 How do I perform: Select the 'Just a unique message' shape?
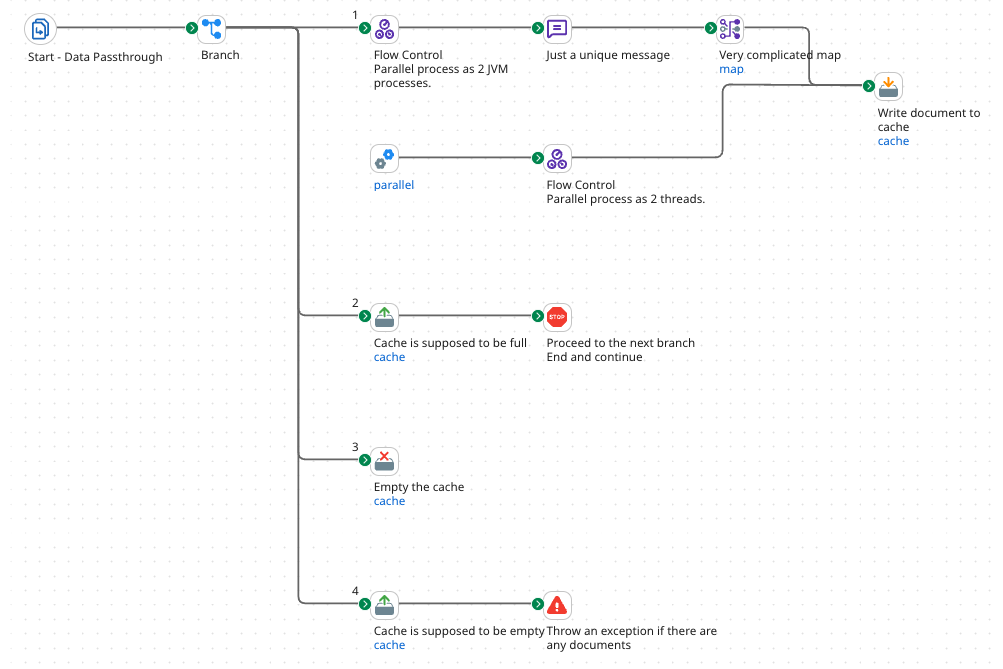tap(558, 29)
